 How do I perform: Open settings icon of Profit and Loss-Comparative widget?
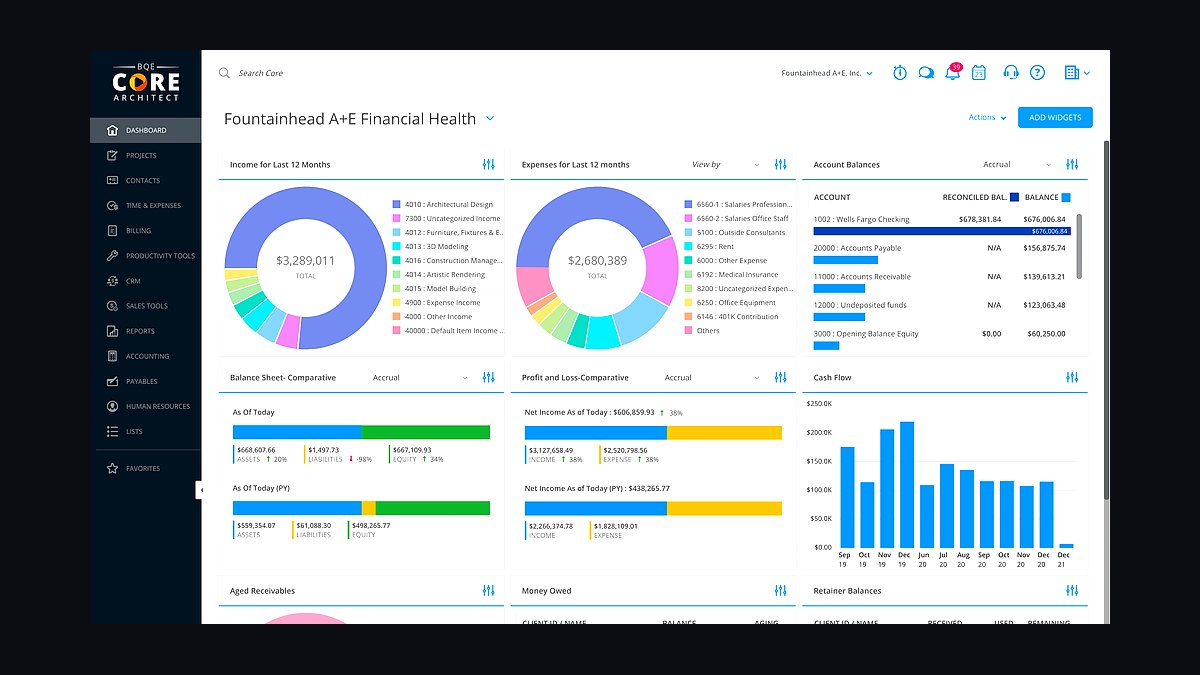coord(781,377)
